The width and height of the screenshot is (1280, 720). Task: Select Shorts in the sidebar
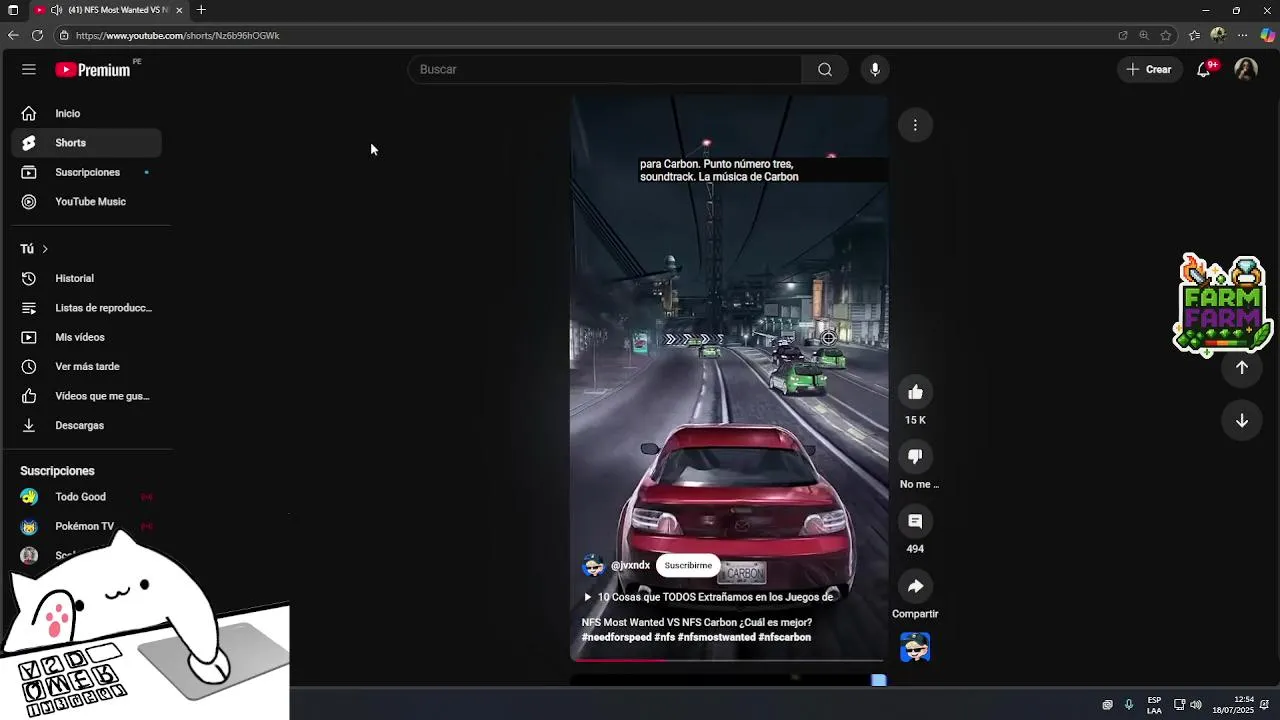[x=87, y=143]
